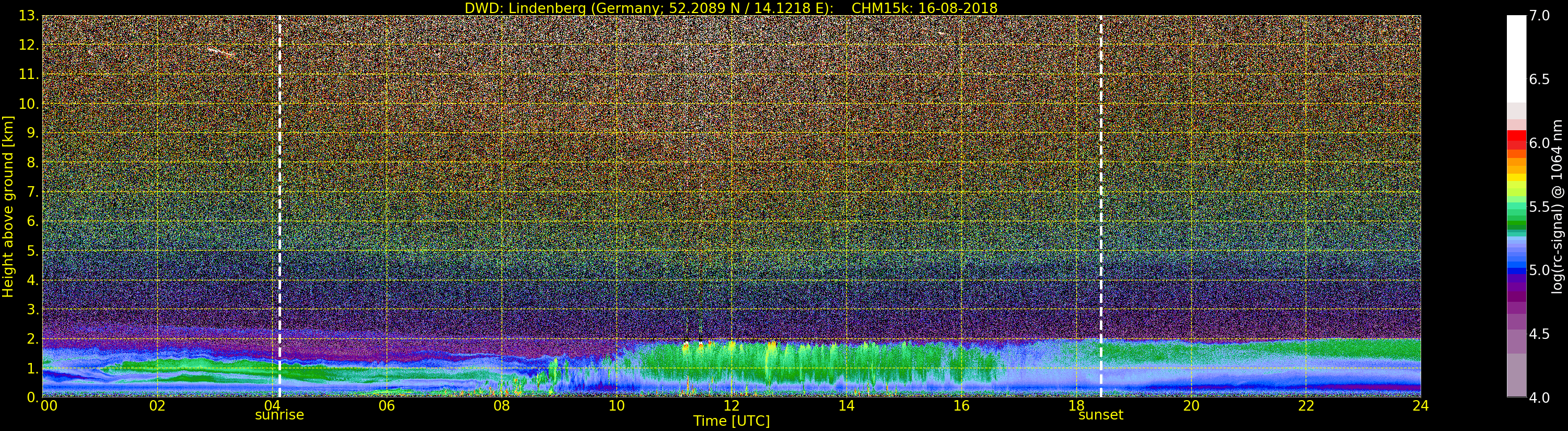Select the 'Height above ground [km]' axis label

tap(8, 206)
